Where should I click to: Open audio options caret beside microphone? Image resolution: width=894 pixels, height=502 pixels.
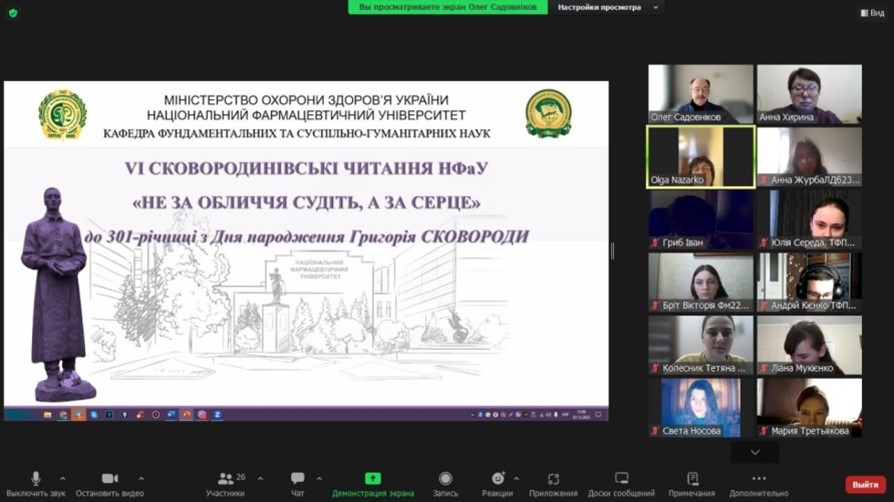(x=63, y=479)
